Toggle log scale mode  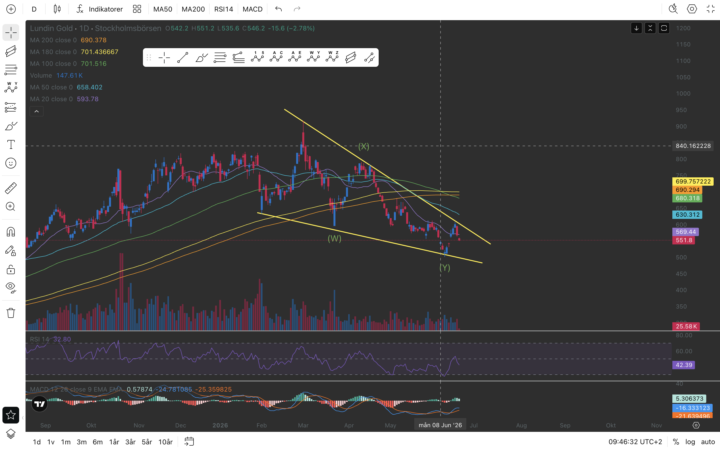(x=690, y=442)
